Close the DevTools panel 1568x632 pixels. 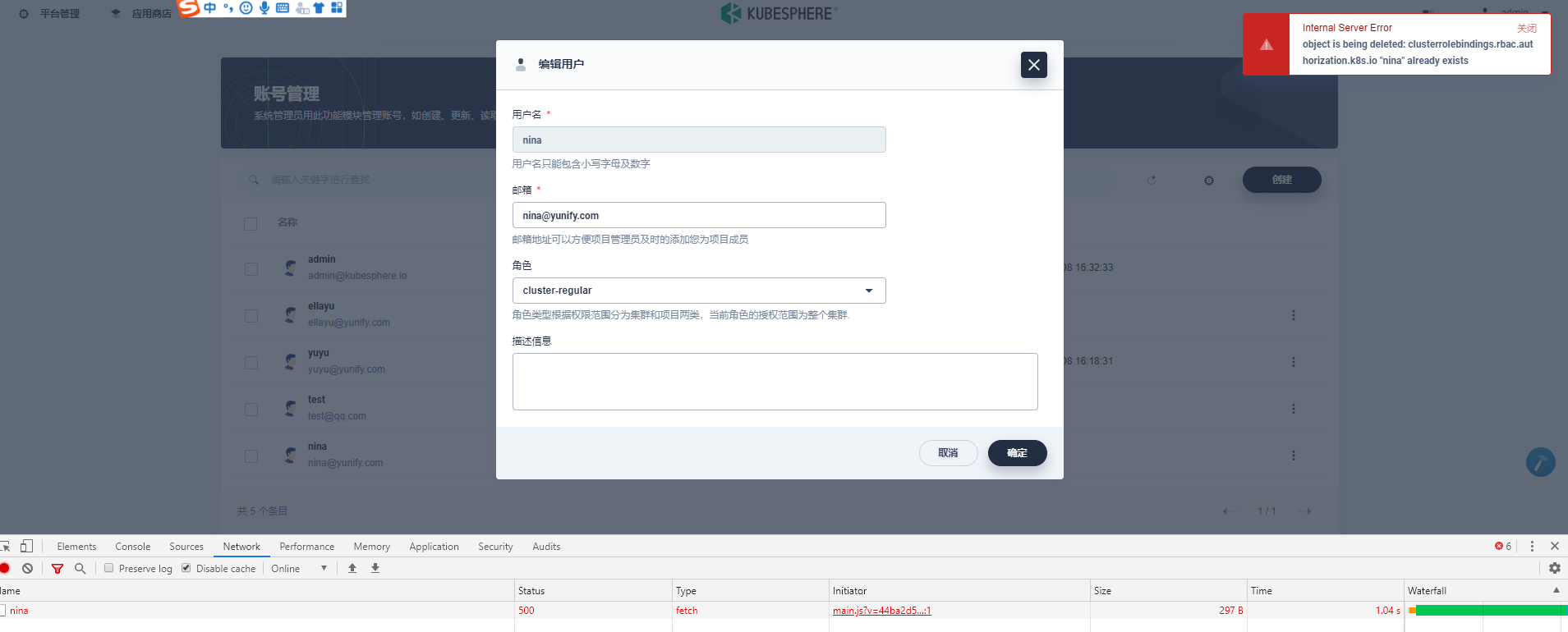(x=1554, y=546)
